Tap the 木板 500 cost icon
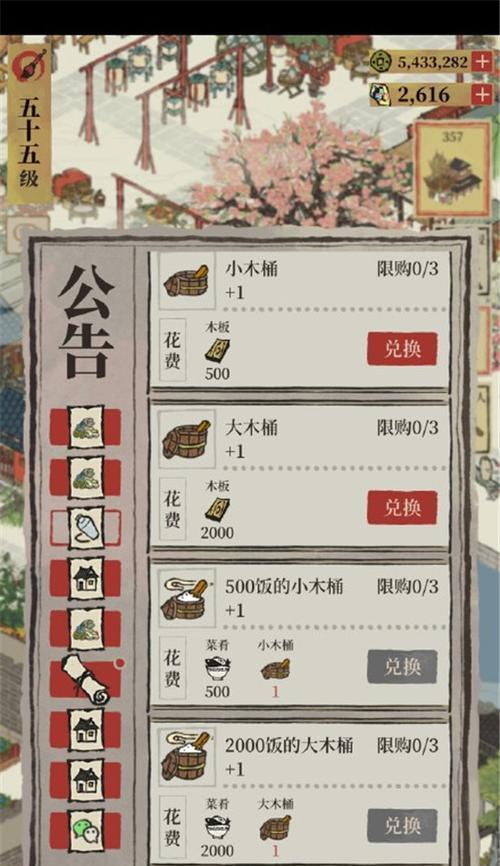This screenshot has height=866, width=500. [218, 350]
